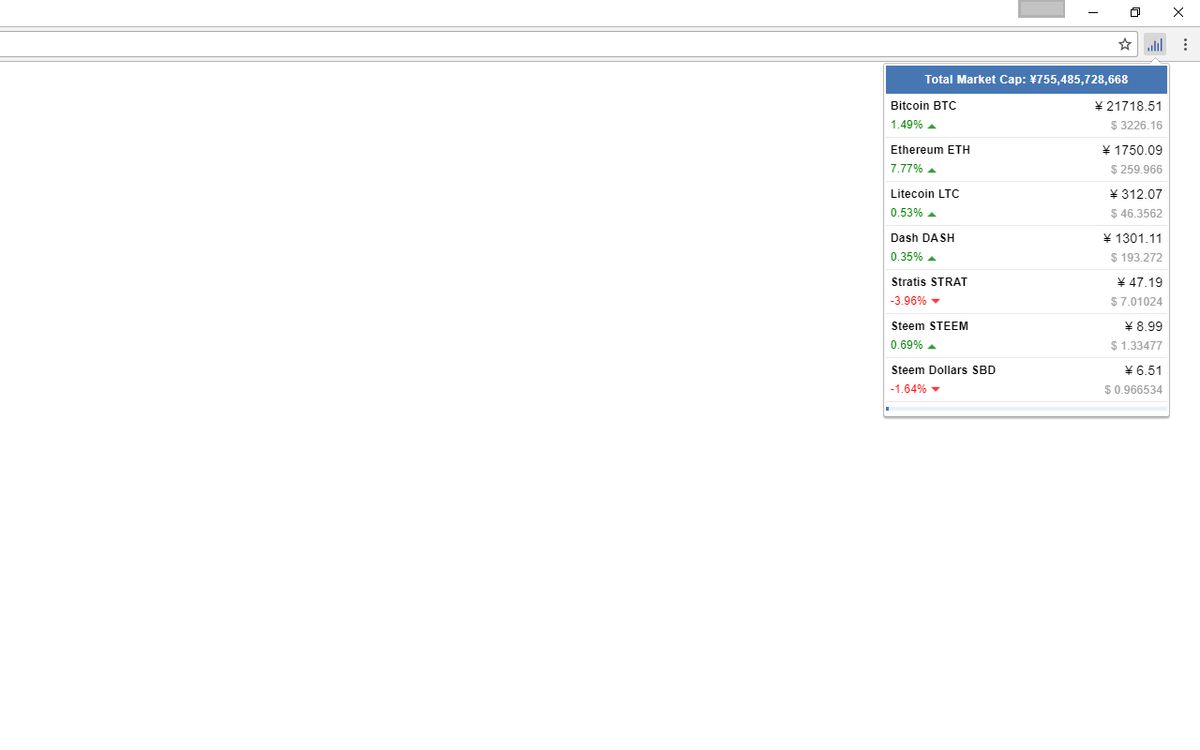The width and height of the screenshot is (1200, 750).
Task: Click the Bitcoin yen price ¥ 21718.51
Action: pos(1128,106)
